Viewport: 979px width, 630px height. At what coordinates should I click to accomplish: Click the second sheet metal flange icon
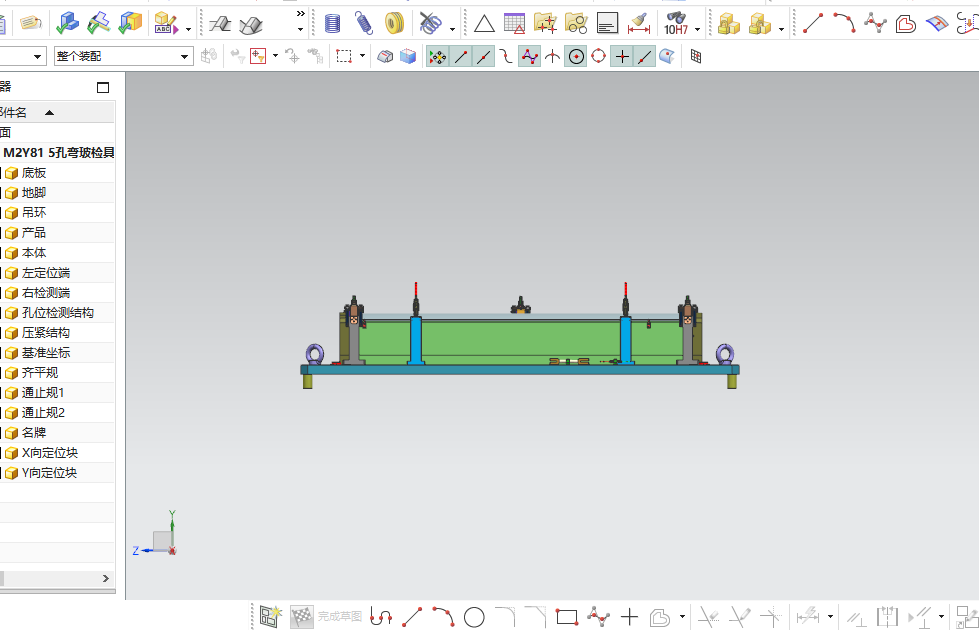(251, 24)
